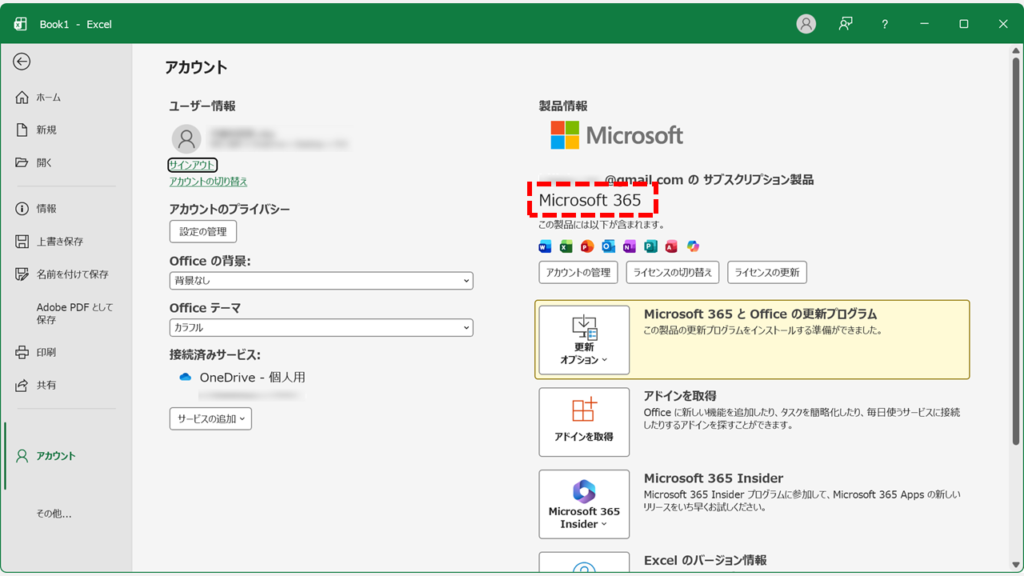Open Microsoft 365 Insider dropdown button

coord(584,504)
